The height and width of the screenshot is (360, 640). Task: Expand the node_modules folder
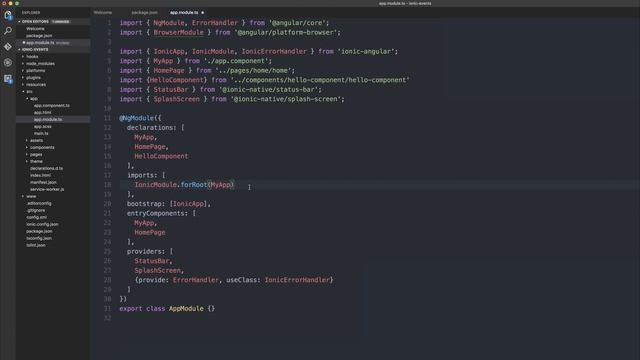click(40, 64)
